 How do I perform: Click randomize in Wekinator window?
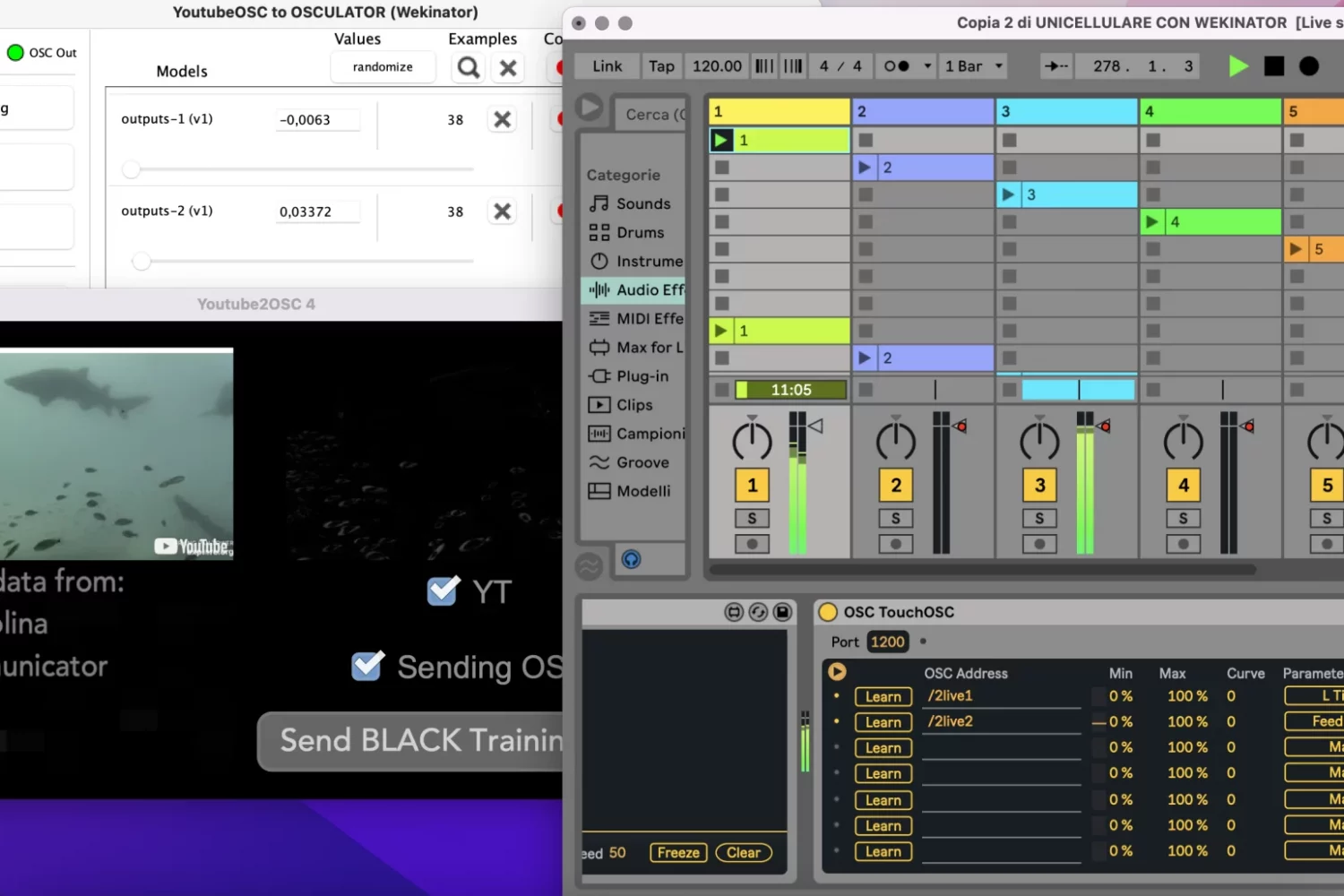pyautogui.click(x=383, y=67)
